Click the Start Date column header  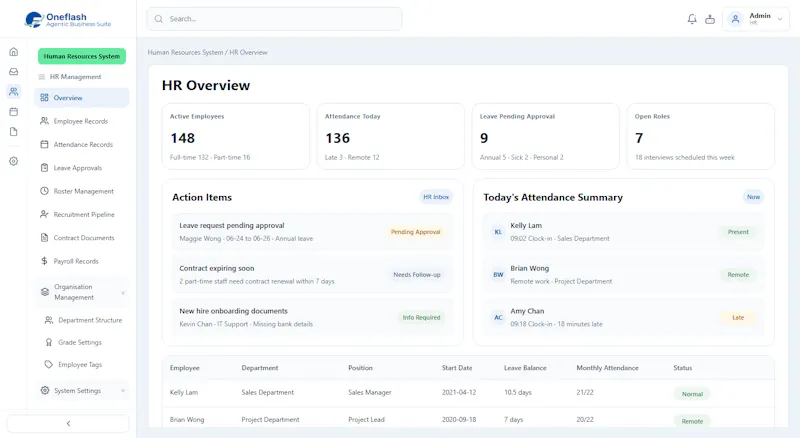[457, 368]
